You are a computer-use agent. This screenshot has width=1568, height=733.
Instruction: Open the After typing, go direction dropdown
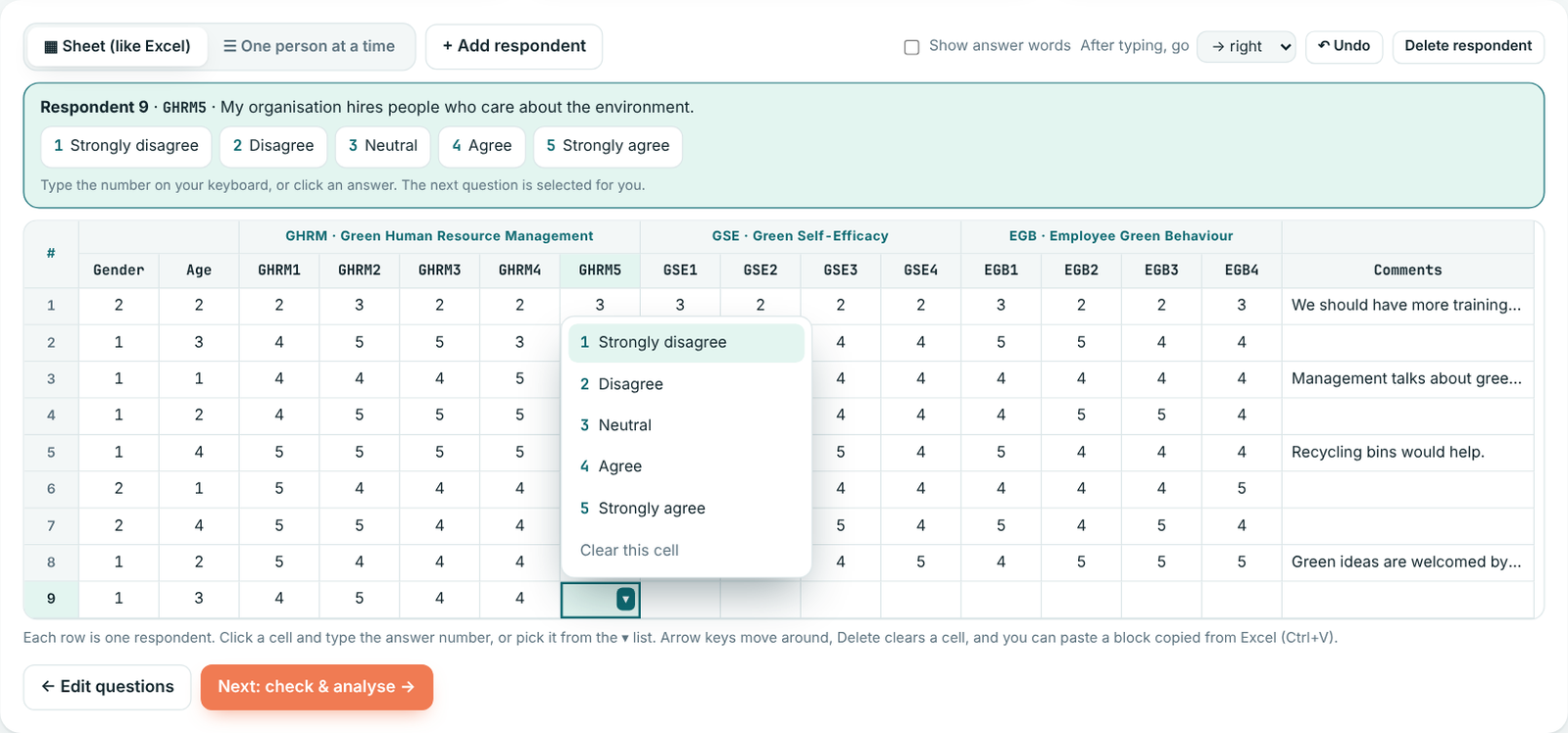(x=1247, y=46)
